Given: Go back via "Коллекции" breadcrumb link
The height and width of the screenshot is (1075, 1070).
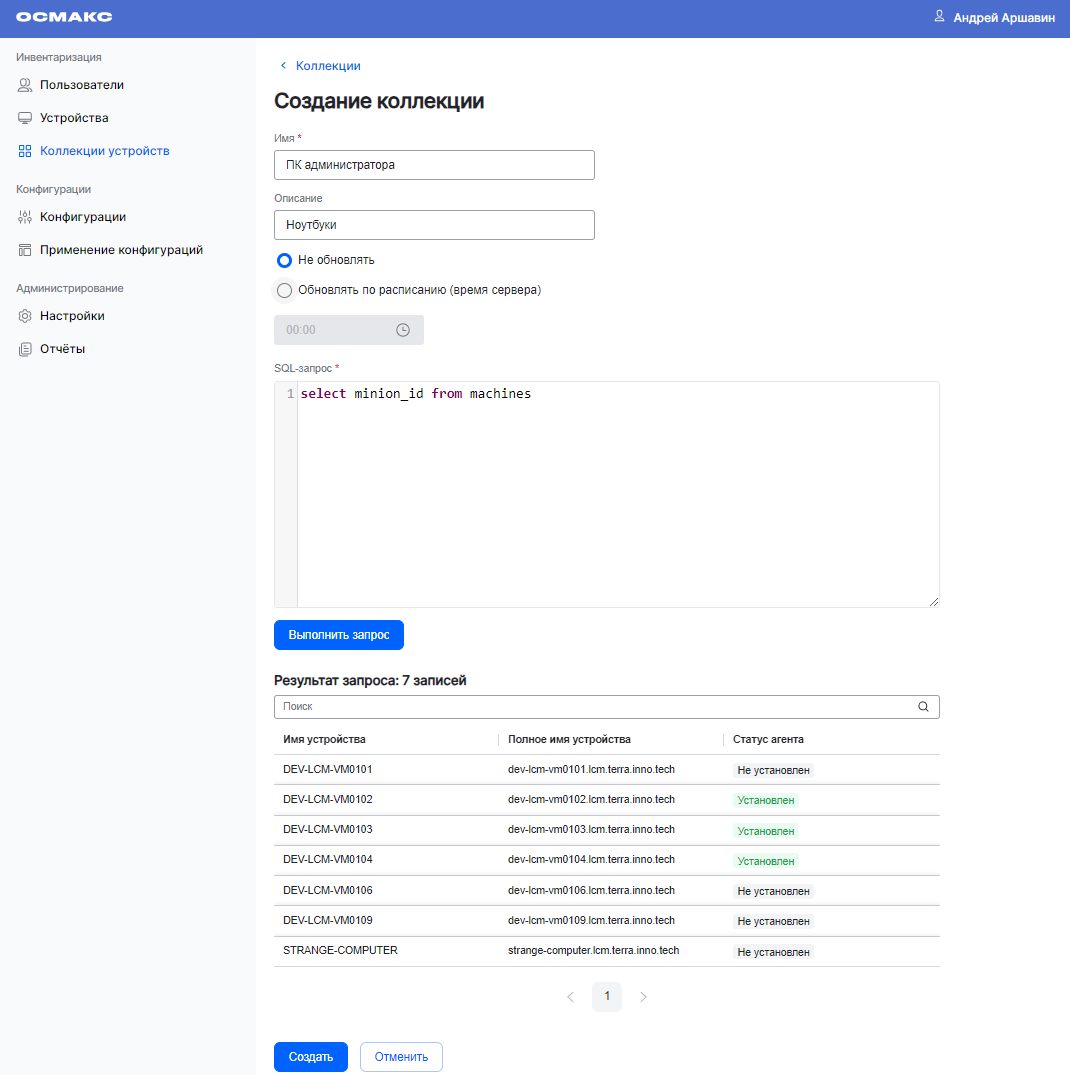Looking at the screenshot, I should 327,66.
